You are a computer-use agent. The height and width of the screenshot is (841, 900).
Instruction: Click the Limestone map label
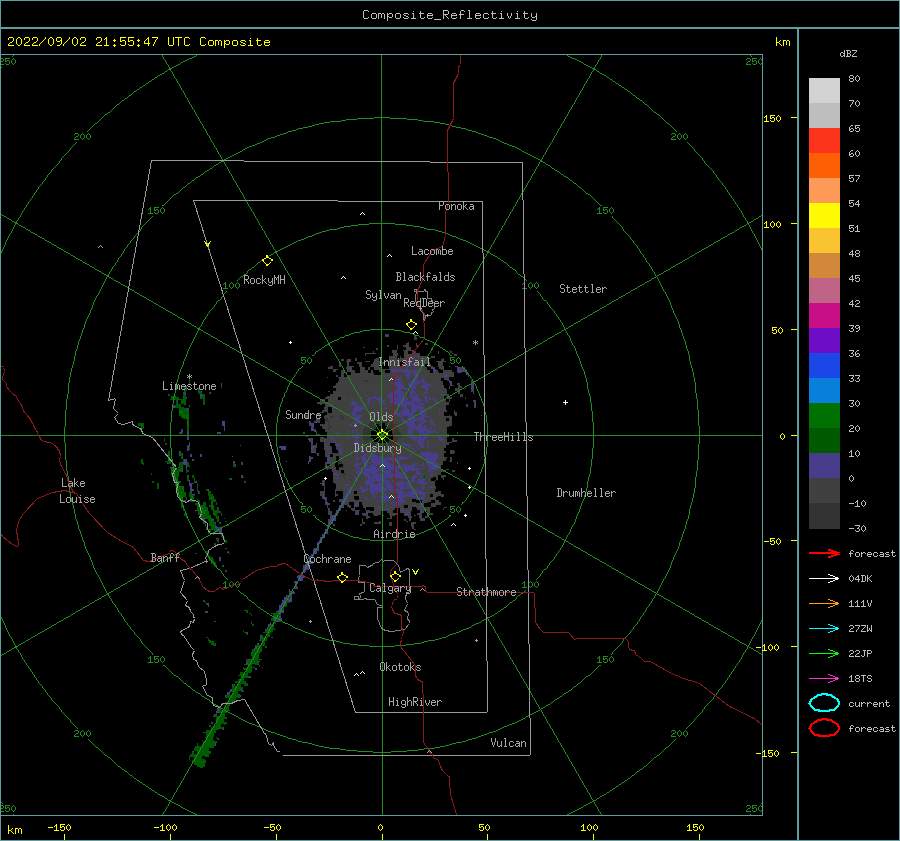click(189, 386)
